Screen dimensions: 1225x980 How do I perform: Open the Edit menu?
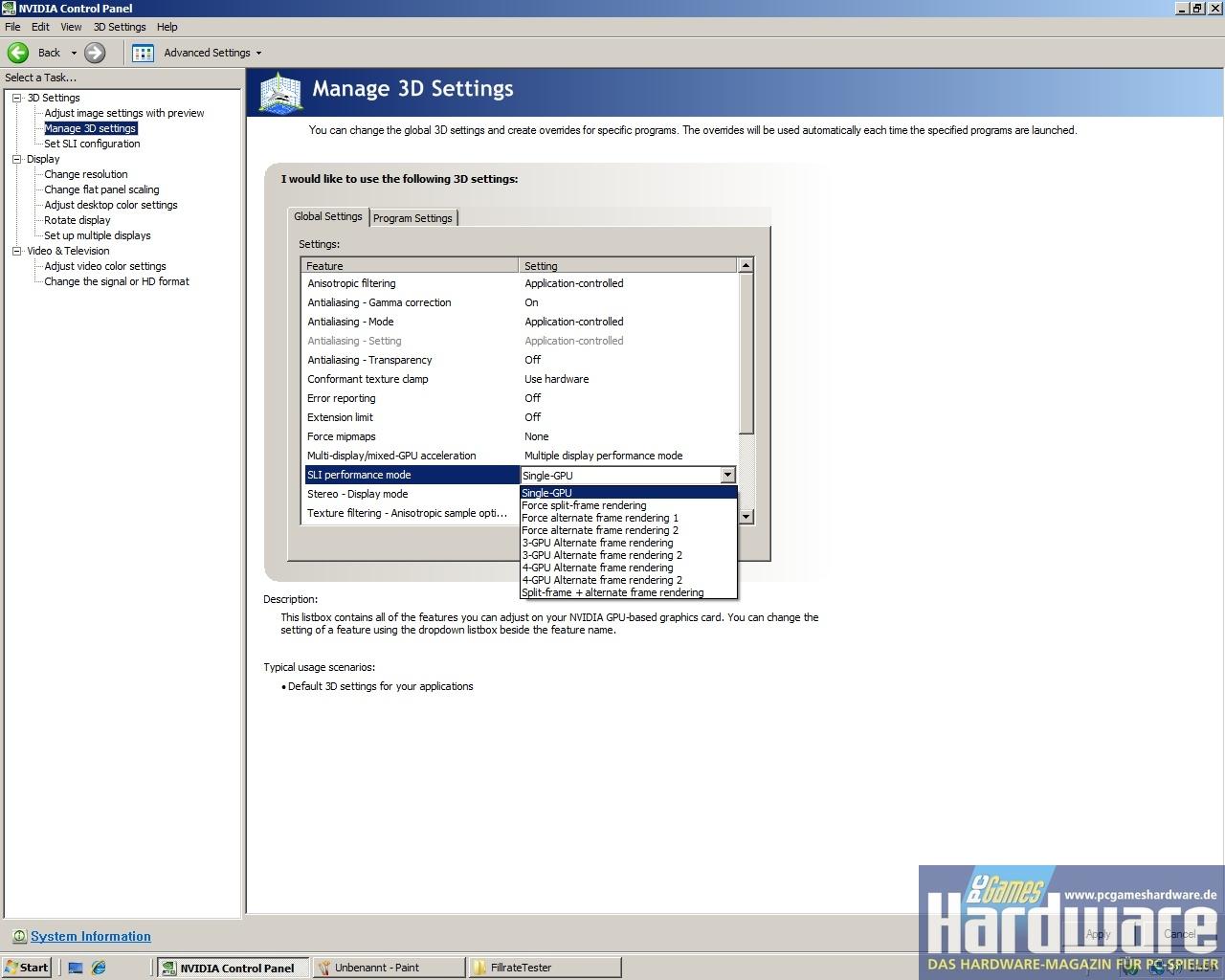tap(40, 27)
